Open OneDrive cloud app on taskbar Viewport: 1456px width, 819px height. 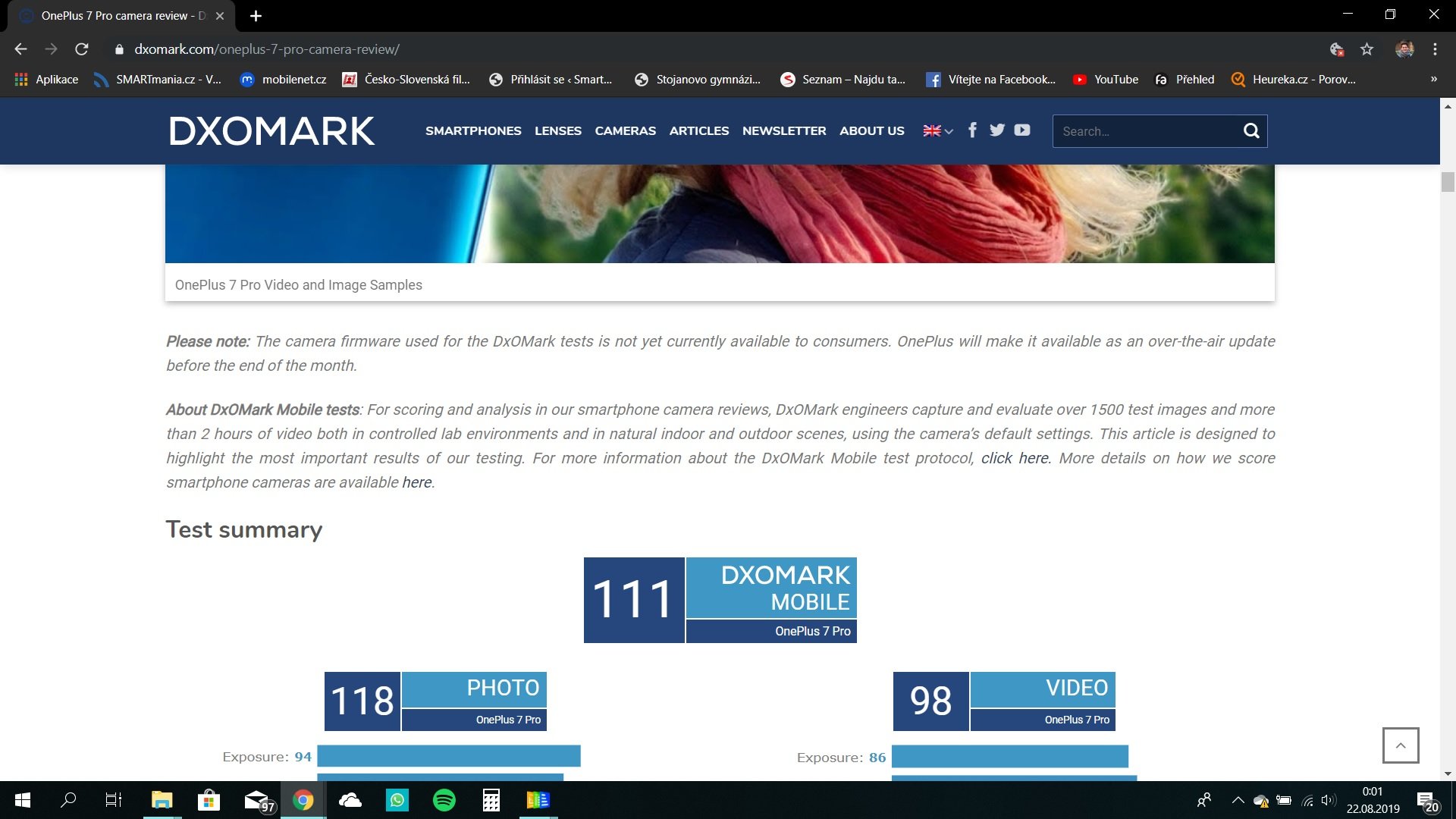(x=350, y=800)
